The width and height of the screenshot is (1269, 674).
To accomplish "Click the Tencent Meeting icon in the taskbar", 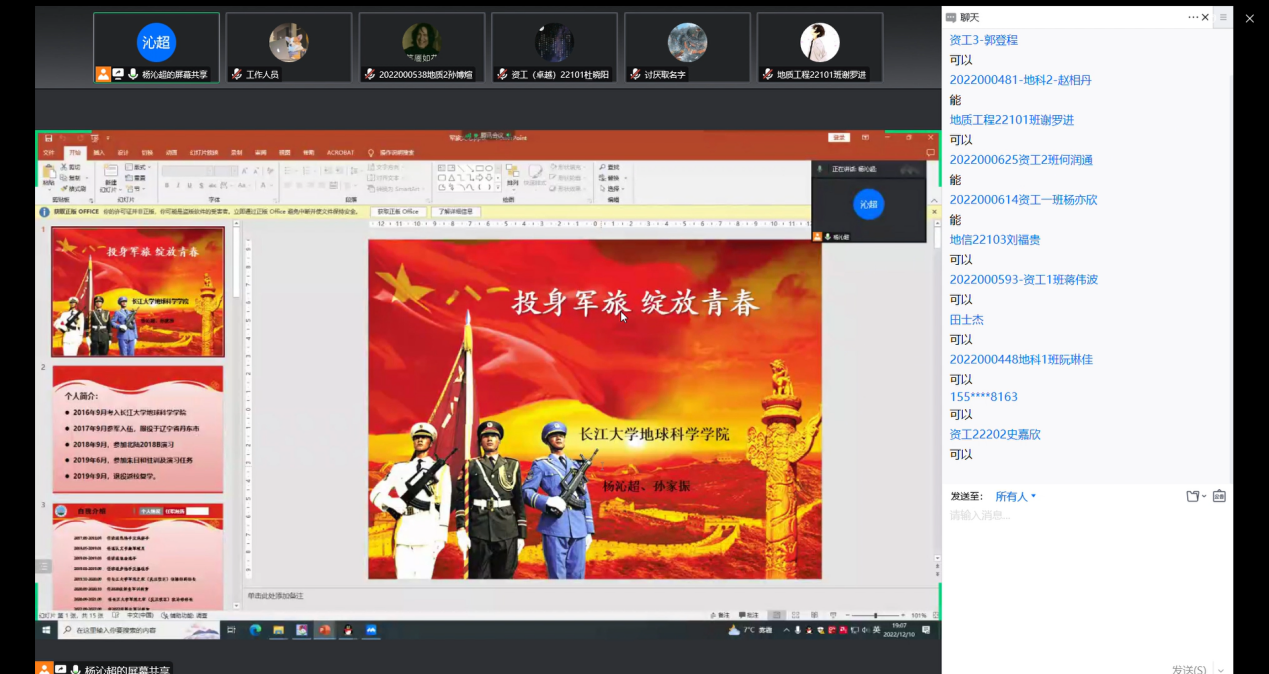I will pyautogui.click(x=371, y=630).
